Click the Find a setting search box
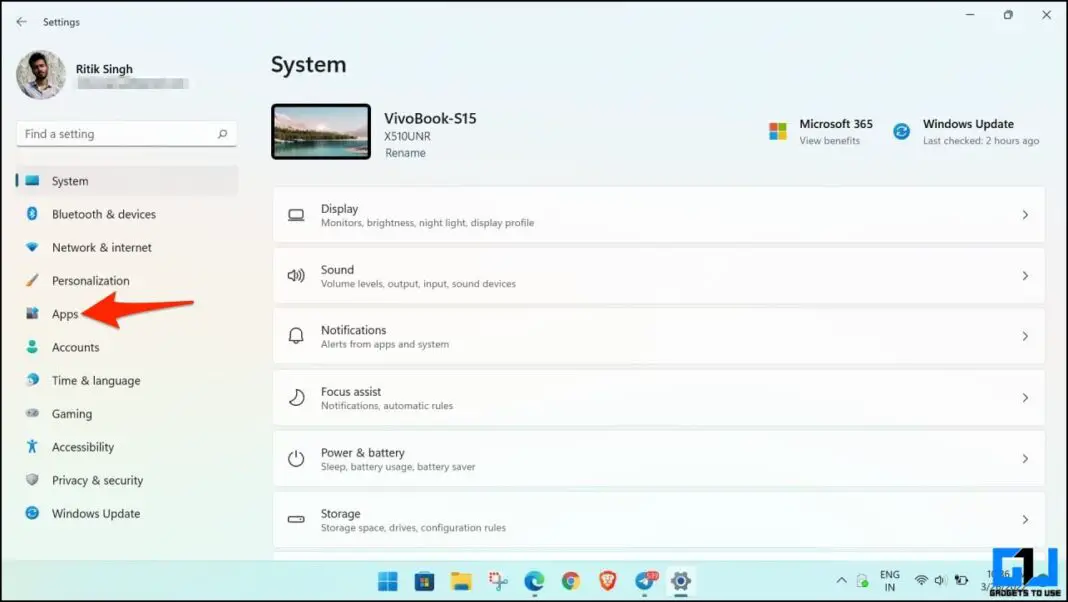The width and height of the screenshot is (1068, 602). tap(126, 133)
